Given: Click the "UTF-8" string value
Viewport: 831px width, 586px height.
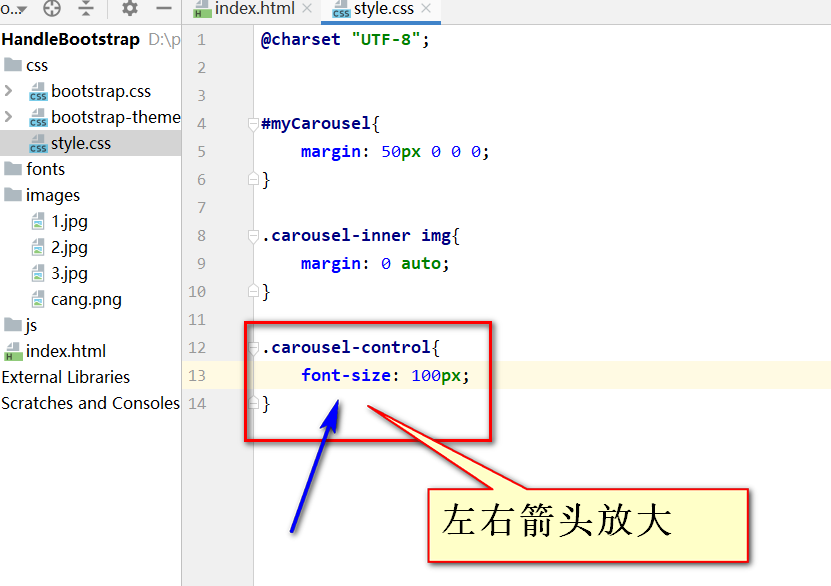Looking at the screenshot, I should pyautogui.click(x=386, y=40).
